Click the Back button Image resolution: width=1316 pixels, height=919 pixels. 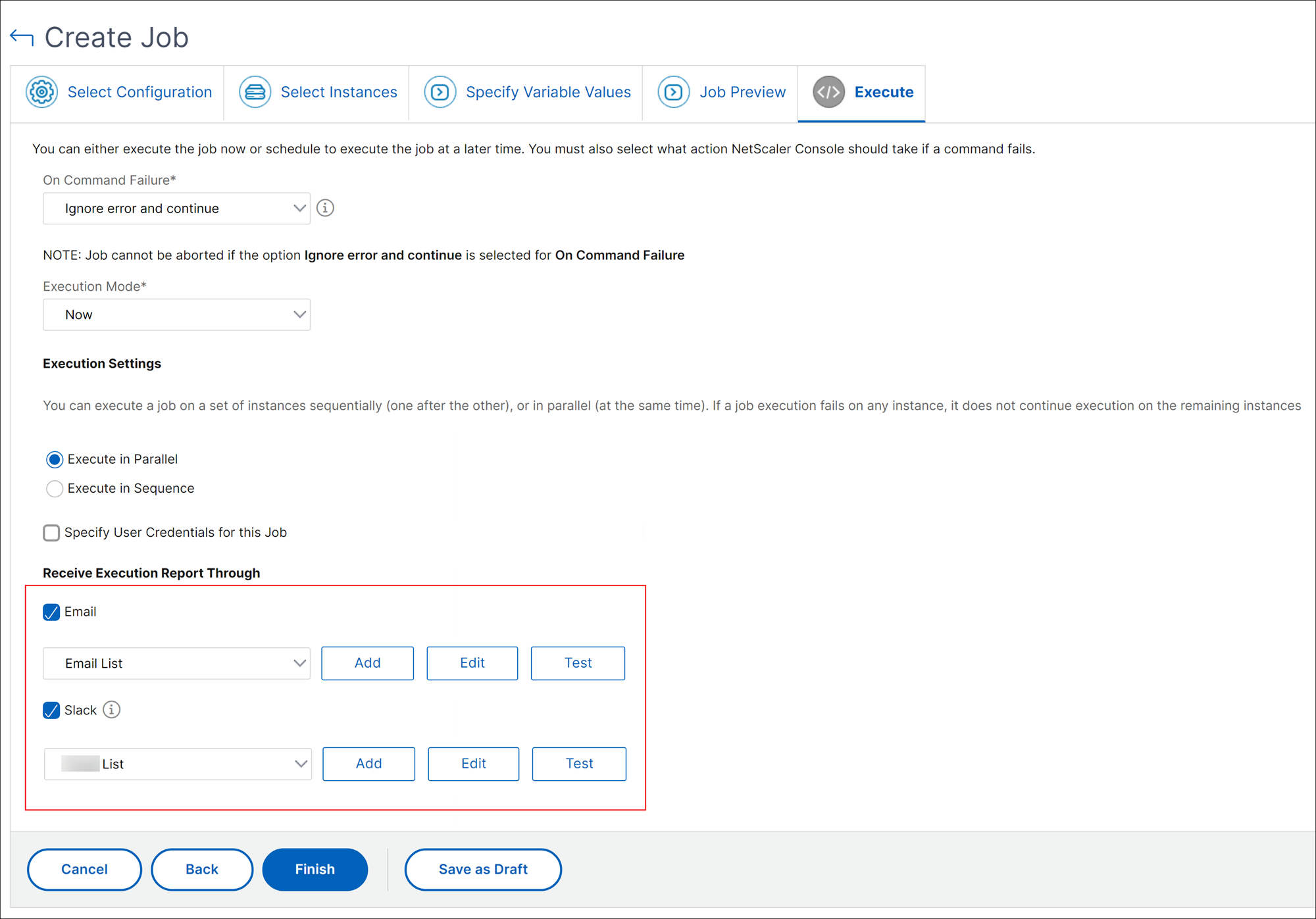click(x=202, y=870)
